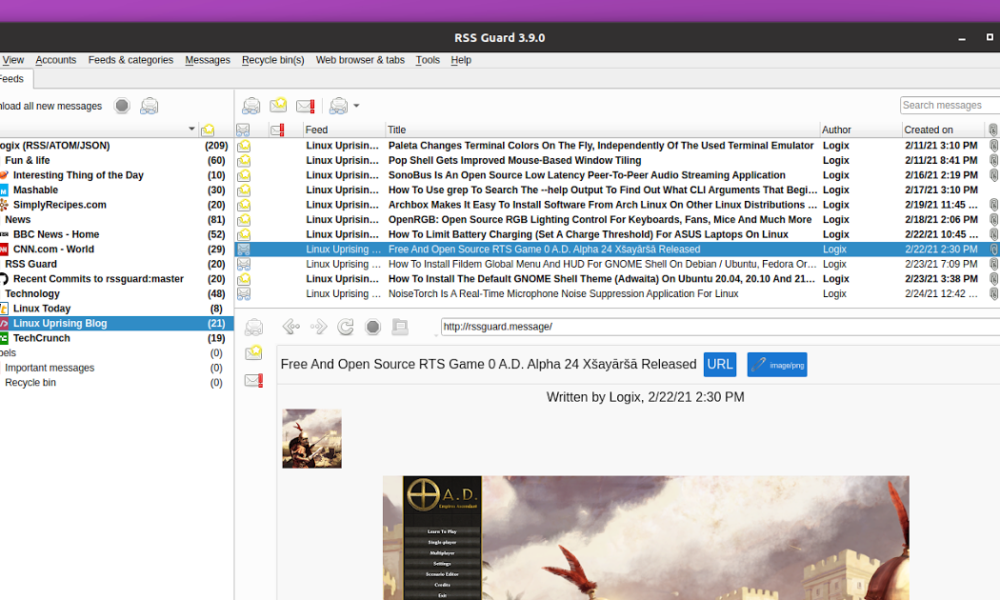
Task: Mark all feeds read icon in feeds toolbar
Action: point(149,106)
